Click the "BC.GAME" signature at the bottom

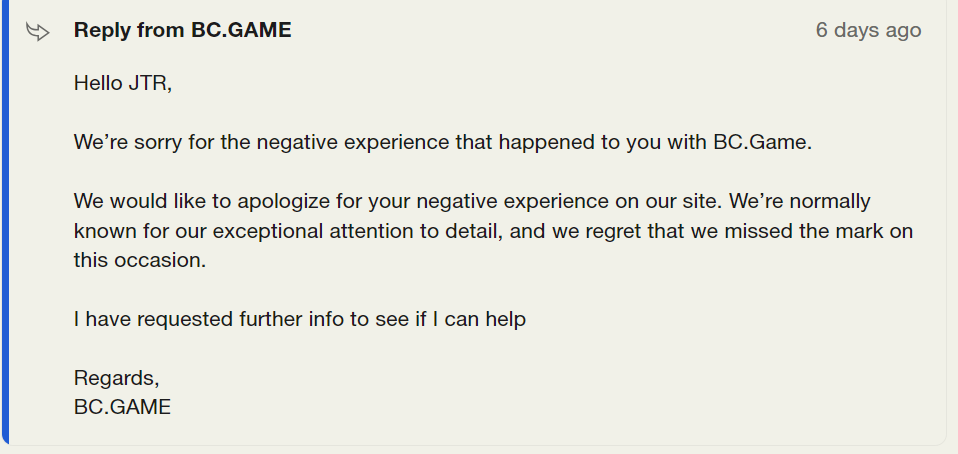click(122, 407)
